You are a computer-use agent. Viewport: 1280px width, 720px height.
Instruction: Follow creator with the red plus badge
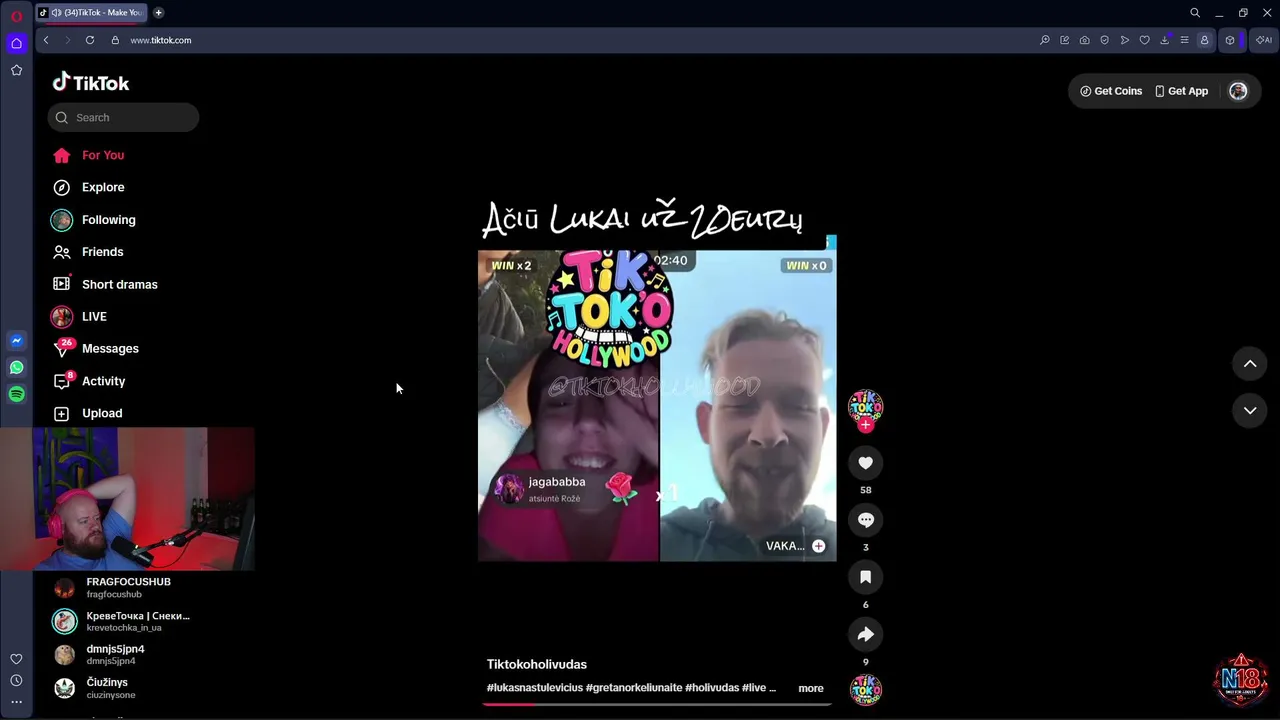tap(866, 425)
